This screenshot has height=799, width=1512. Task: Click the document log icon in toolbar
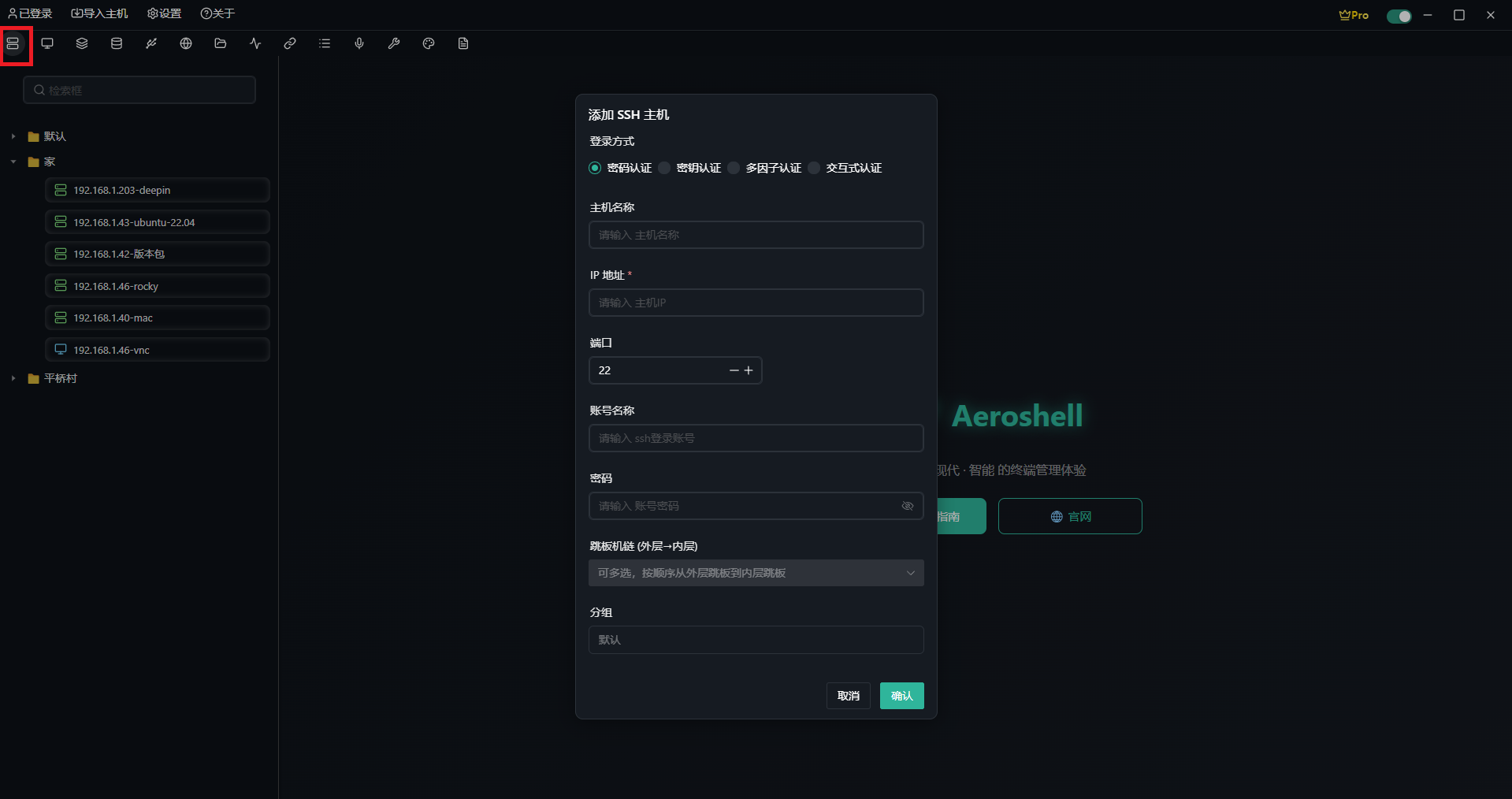(x=463, y=43)
